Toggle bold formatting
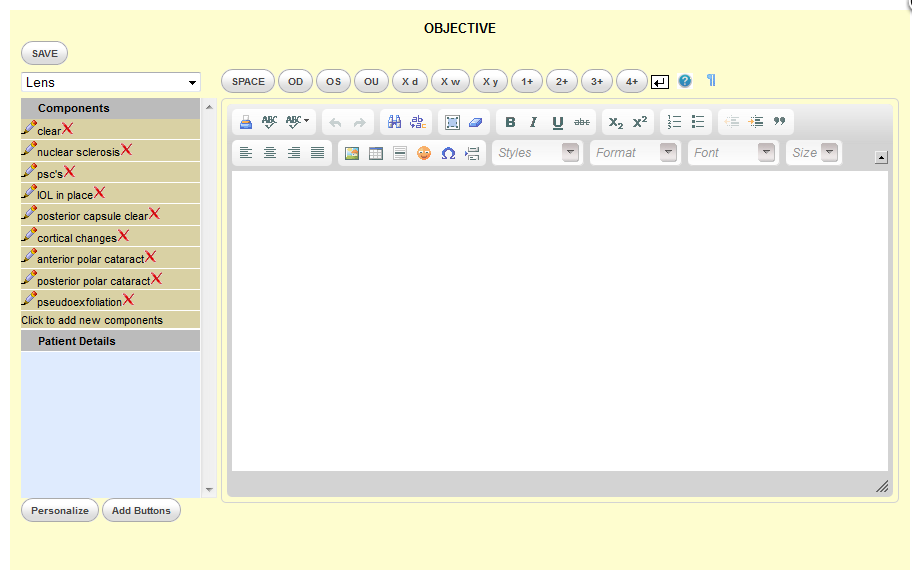This screenshot has height=570, width=912. (510, 122)
